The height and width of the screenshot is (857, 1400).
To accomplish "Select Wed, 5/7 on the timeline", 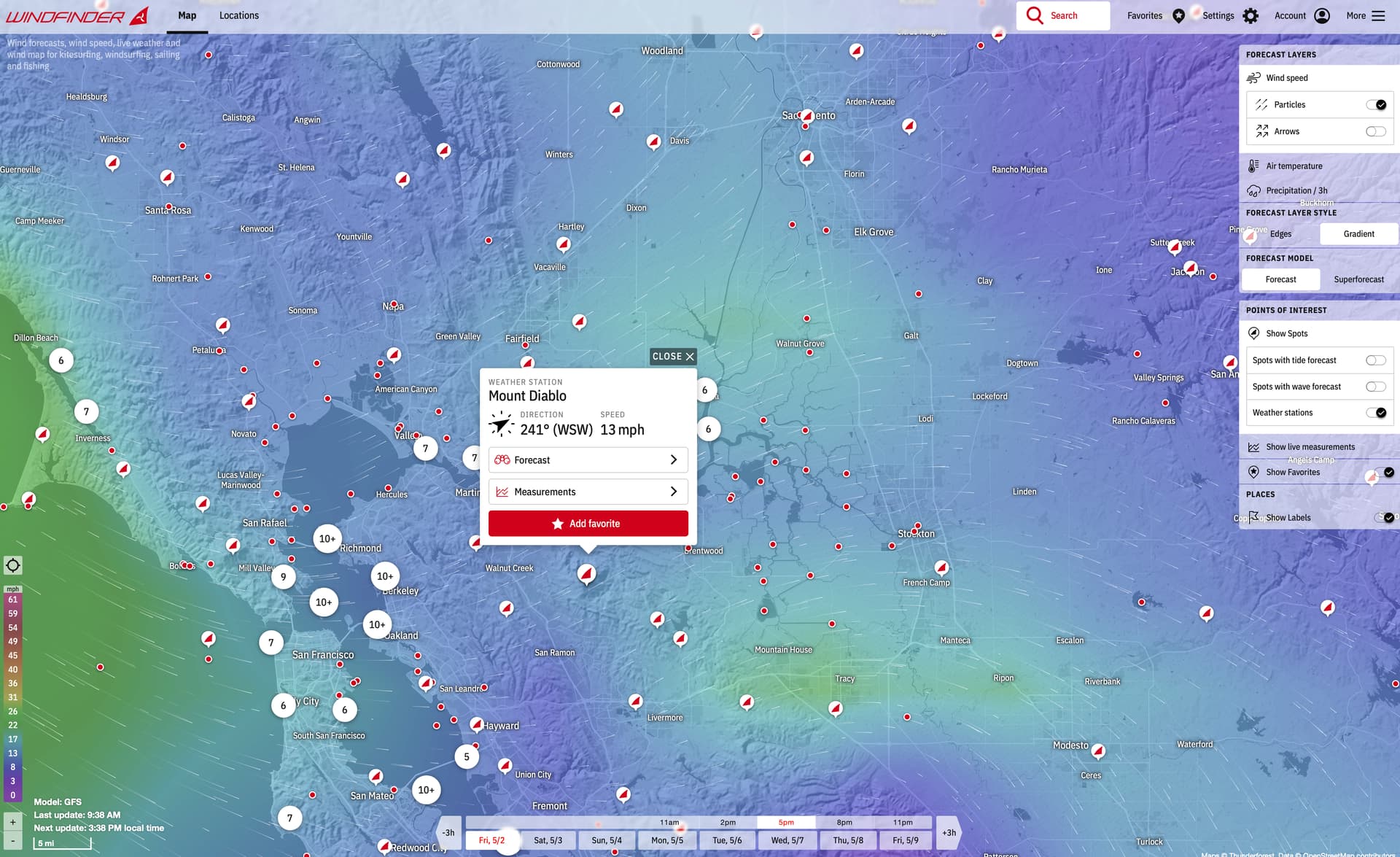I will [x=787, y=840].
